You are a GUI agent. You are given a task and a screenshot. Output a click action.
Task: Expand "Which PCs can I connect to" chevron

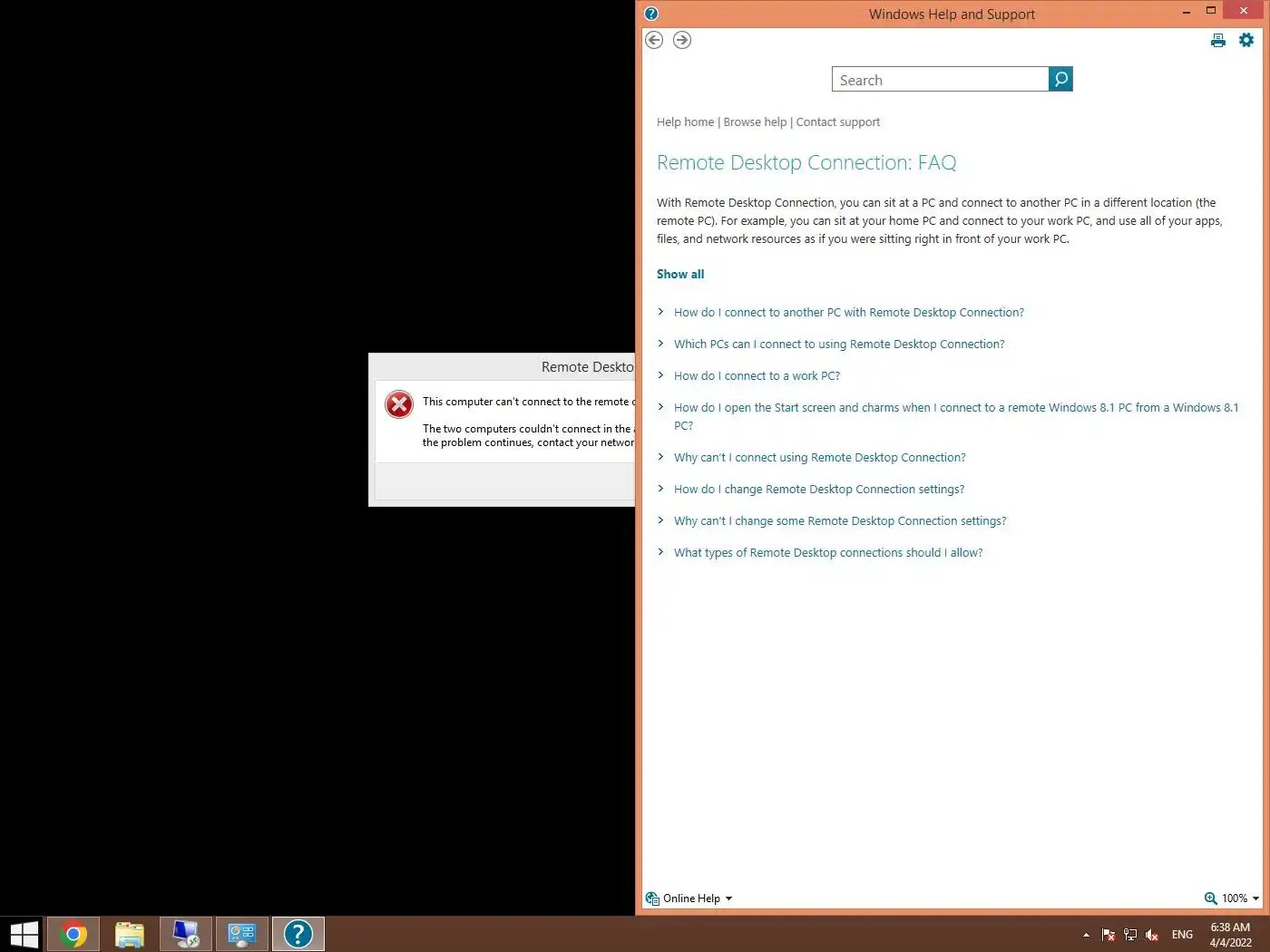[x=660, y=343]
